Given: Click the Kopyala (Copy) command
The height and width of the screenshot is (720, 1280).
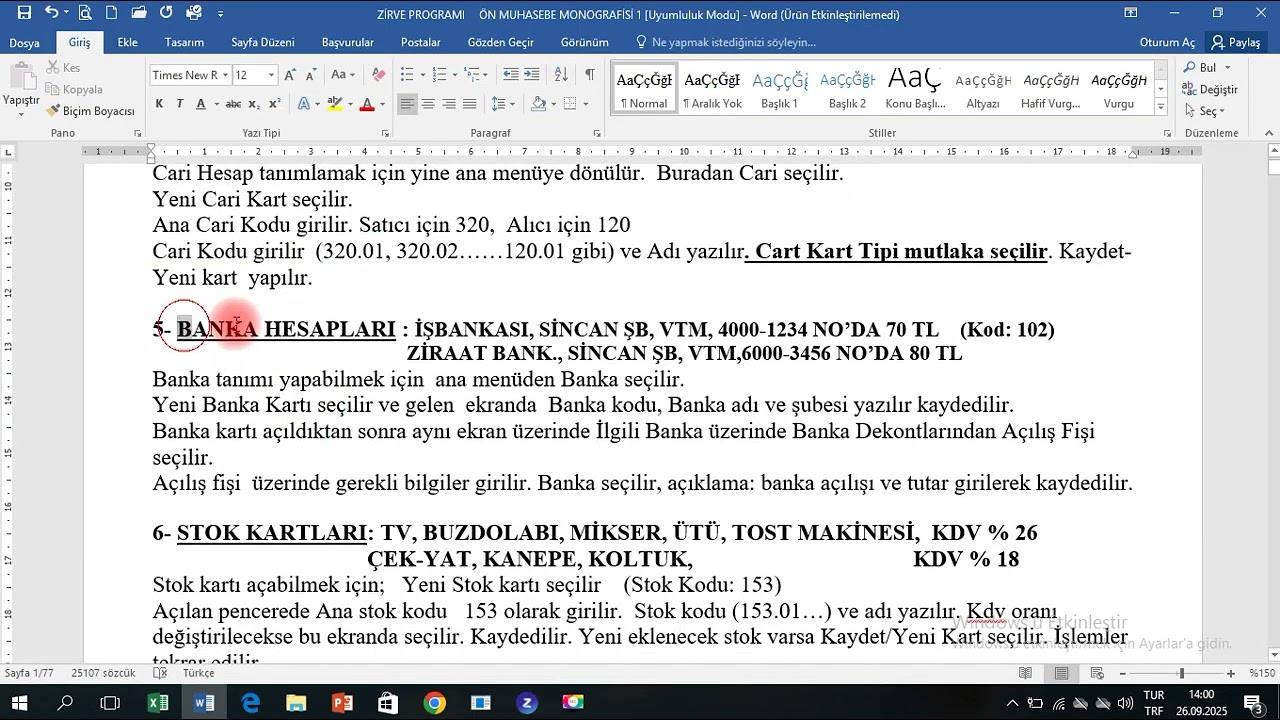Looking at the screenshot, I should click(x=75, y=89).
